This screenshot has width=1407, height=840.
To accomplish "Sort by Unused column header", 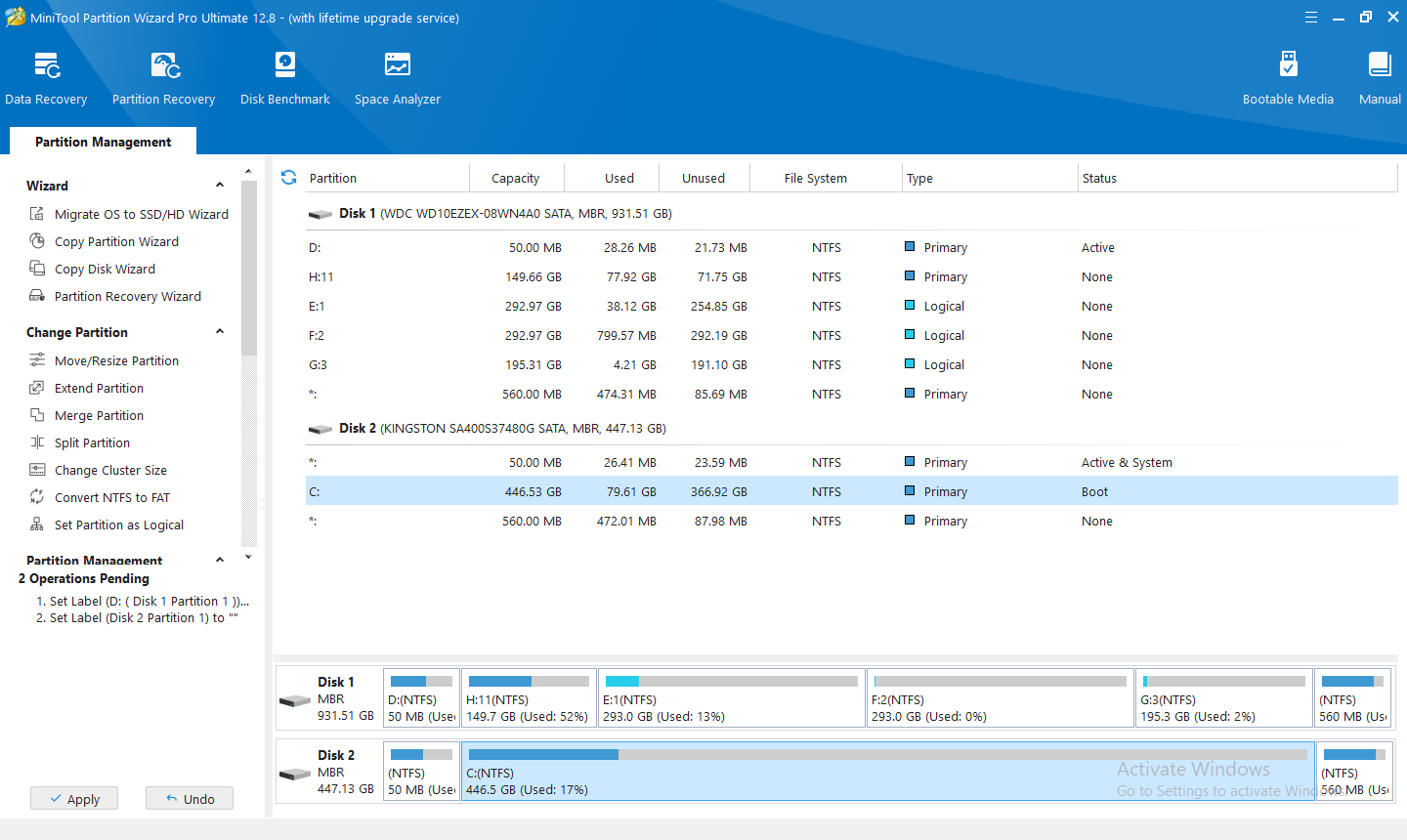I will coord(703,178).
